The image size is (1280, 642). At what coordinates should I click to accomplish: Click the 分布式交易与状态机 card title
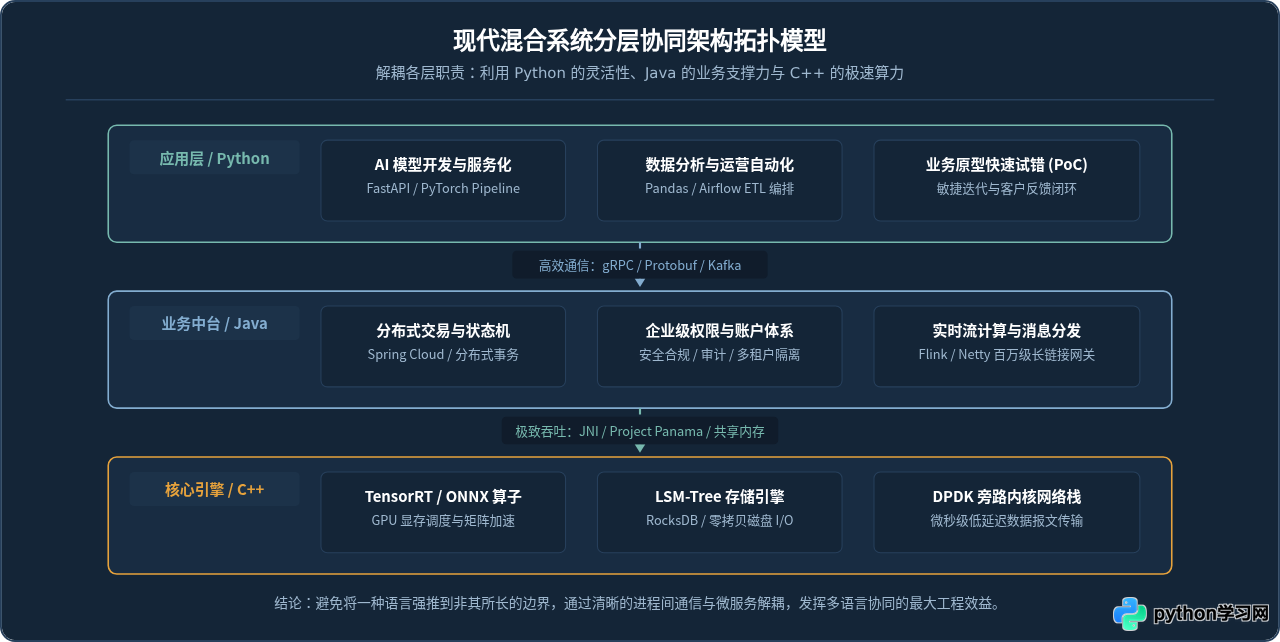point(443,331)
